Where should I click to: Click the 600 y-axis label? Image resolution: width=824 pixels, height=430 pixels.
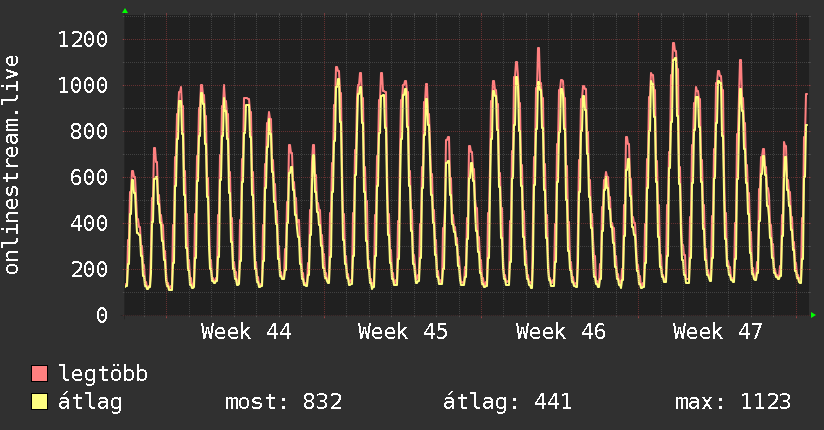pos(89,177)
